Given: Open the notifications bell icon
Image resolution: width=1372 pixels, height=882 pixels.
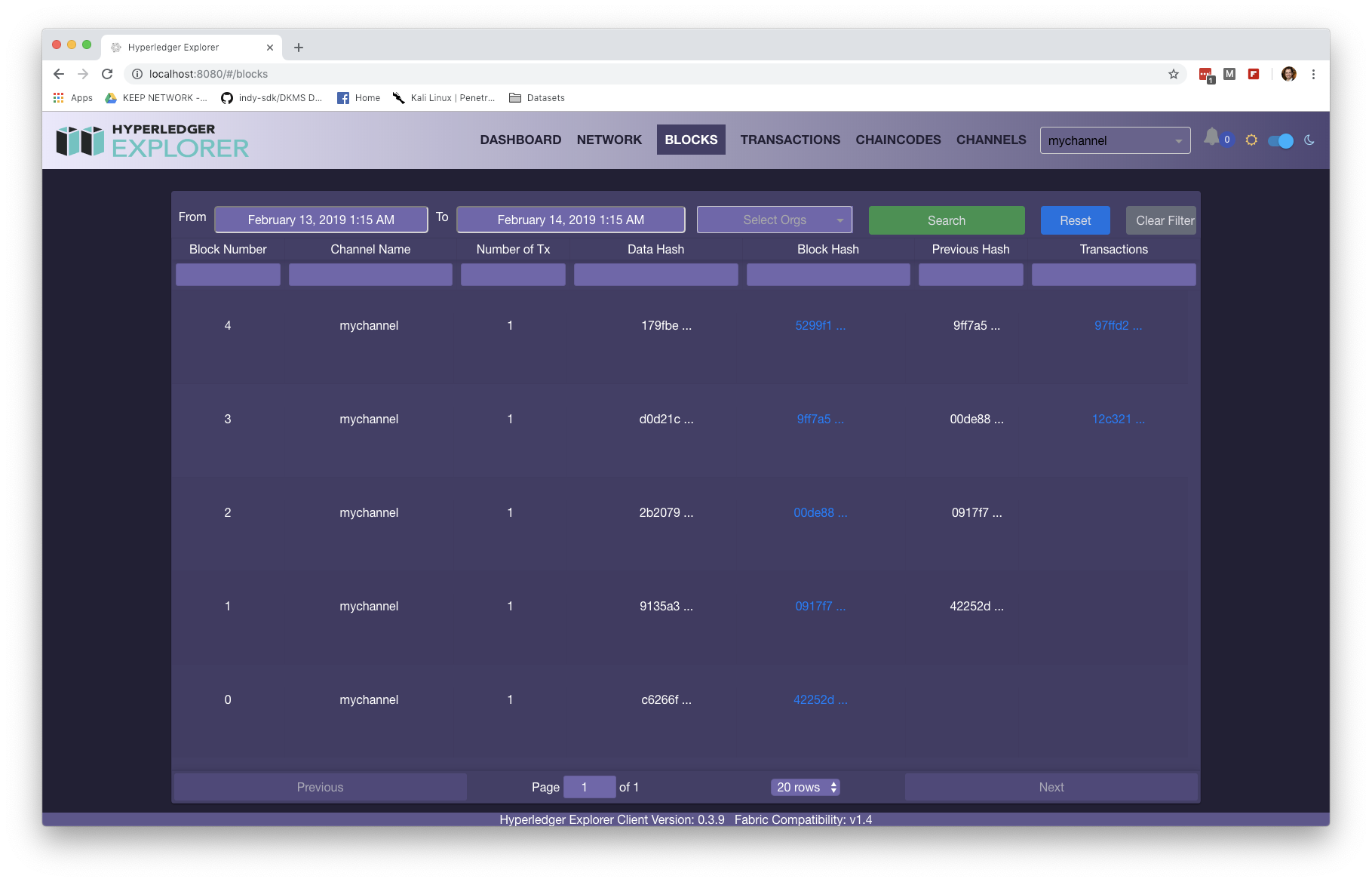Looking at the screenshot, I should coord(1212,137).
